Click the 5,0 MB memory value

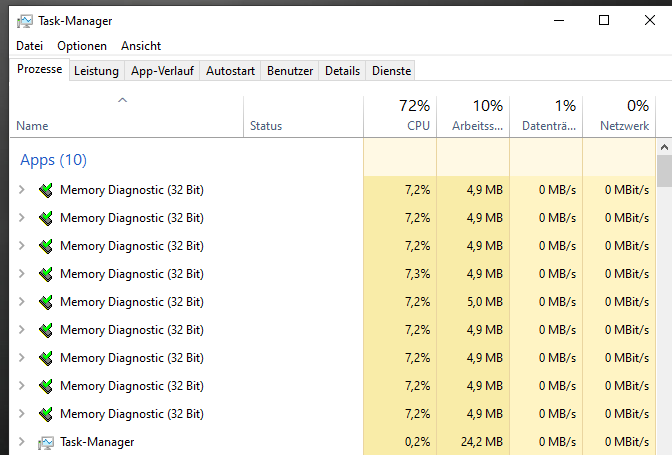(x=485, y=302)
